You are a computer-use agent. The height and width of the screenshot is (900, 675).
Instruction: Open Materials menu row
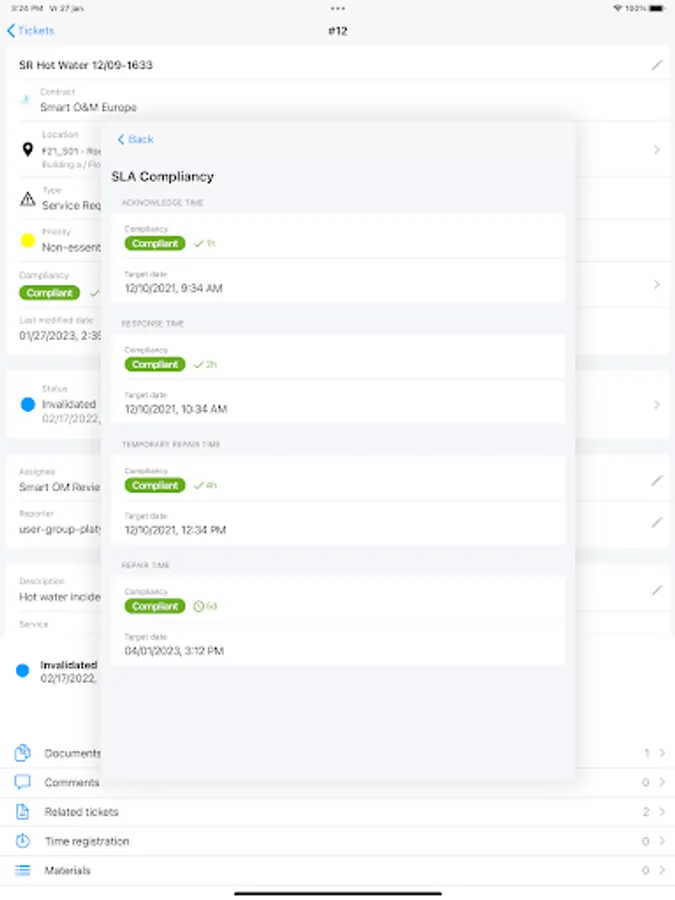[338, 870]
